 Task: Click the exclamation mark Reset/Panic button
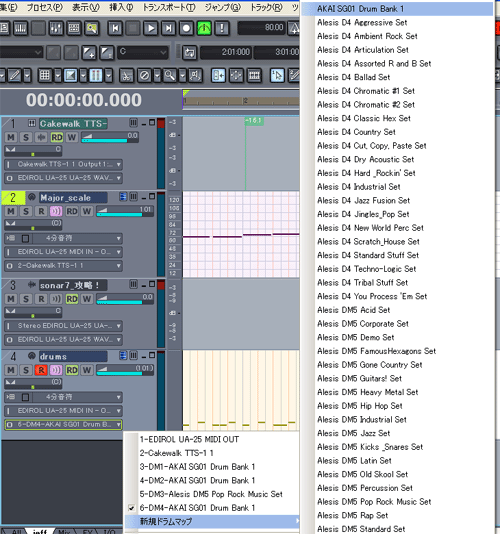click(x=222, y=28)
